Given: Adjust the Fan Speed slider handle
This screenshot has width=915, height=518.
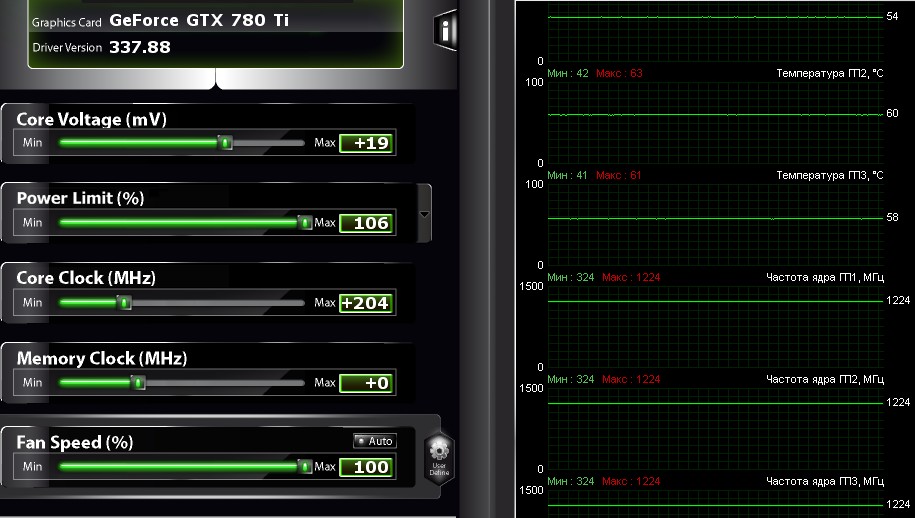Looking at the screenshot, I should pos(305,466).
